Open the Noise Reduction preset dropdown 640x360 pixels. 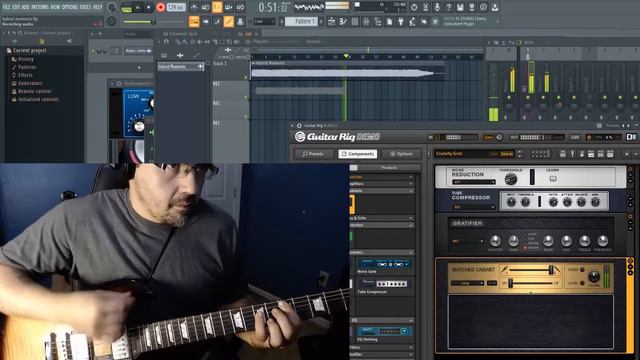pyautogui.click(x=473, y=182)
